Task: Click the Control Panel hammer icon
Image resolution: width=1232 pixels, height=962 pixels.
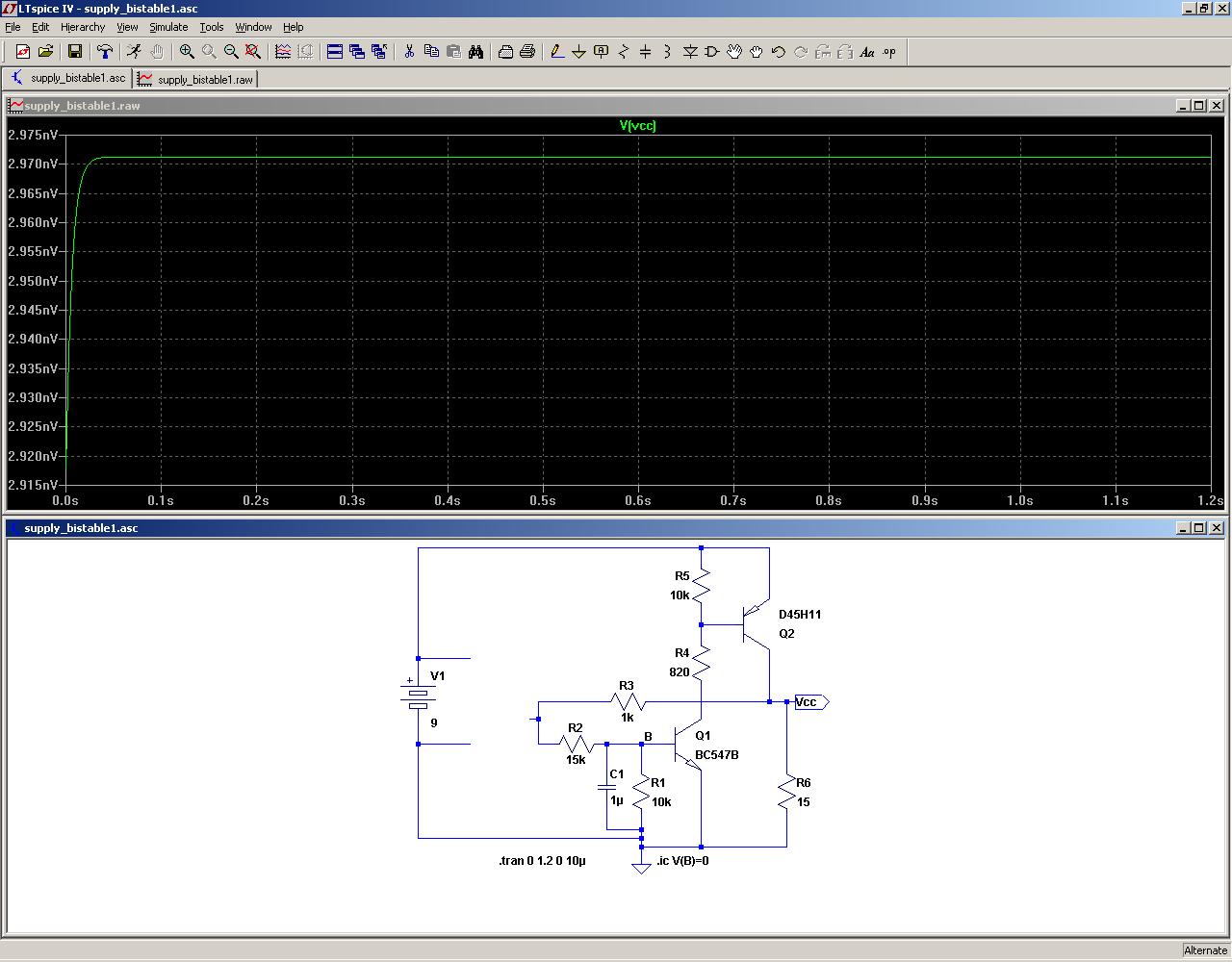Action: point(104,52)
